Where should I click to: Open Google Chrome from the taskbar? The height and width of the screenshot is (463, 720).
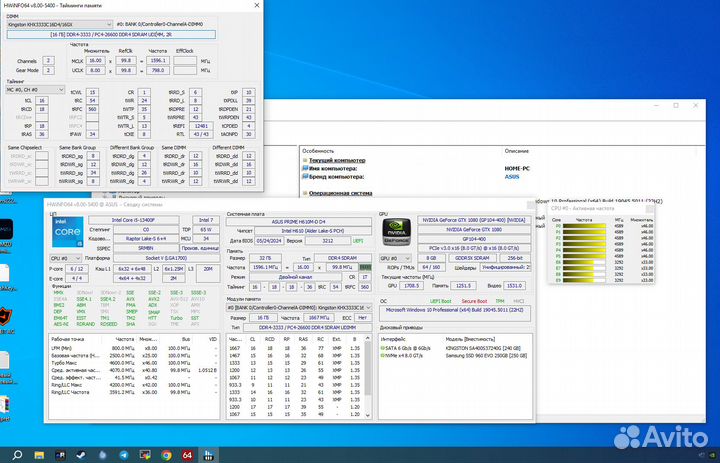[x=166, y=455]
